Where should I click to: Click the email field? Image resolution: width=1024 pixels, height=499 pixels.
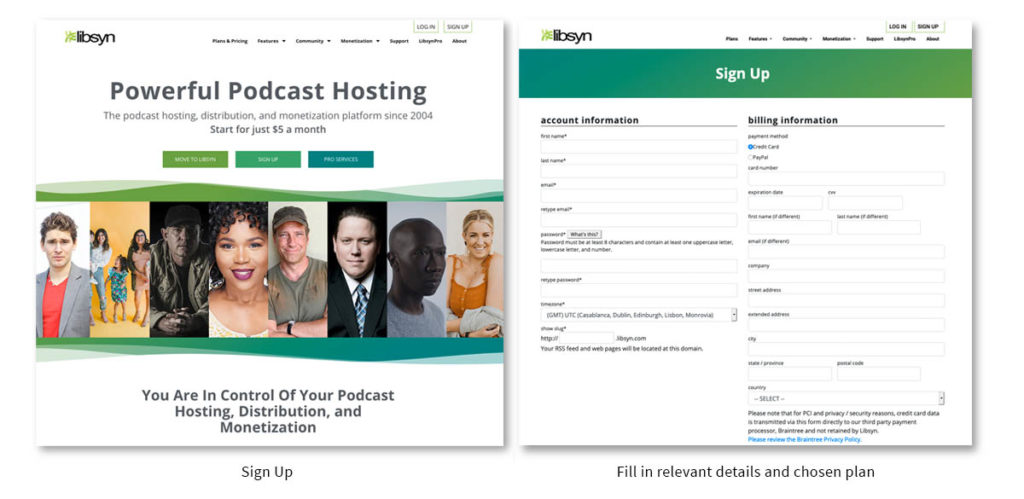coord(639,196)
